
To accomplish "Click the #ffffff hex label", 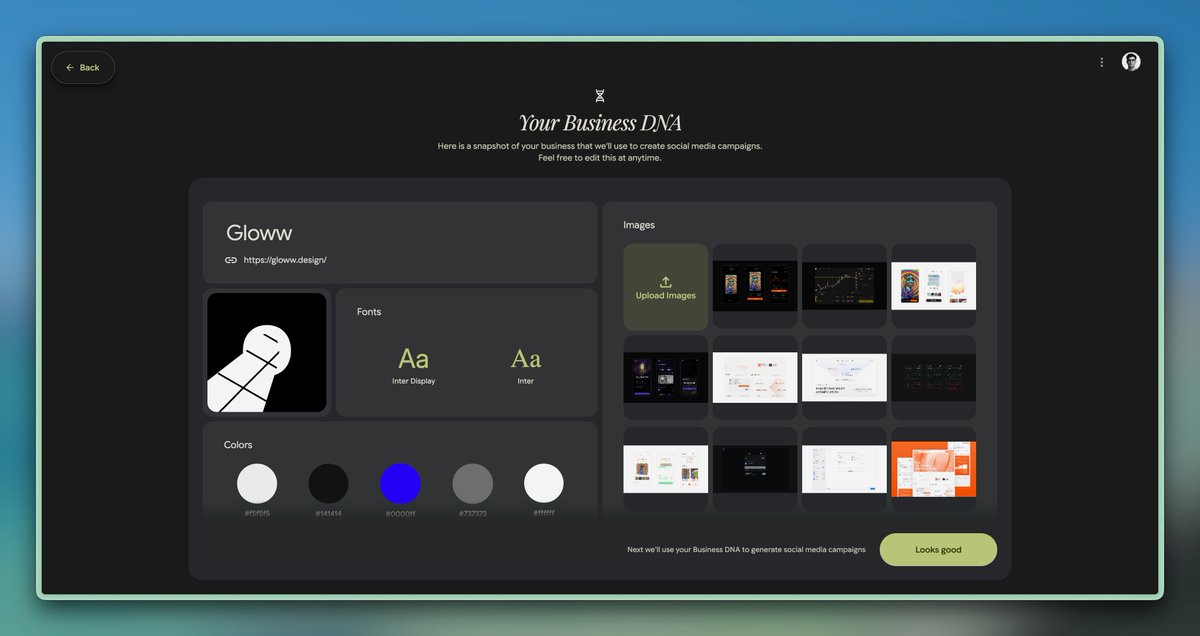I will point(544,513).
